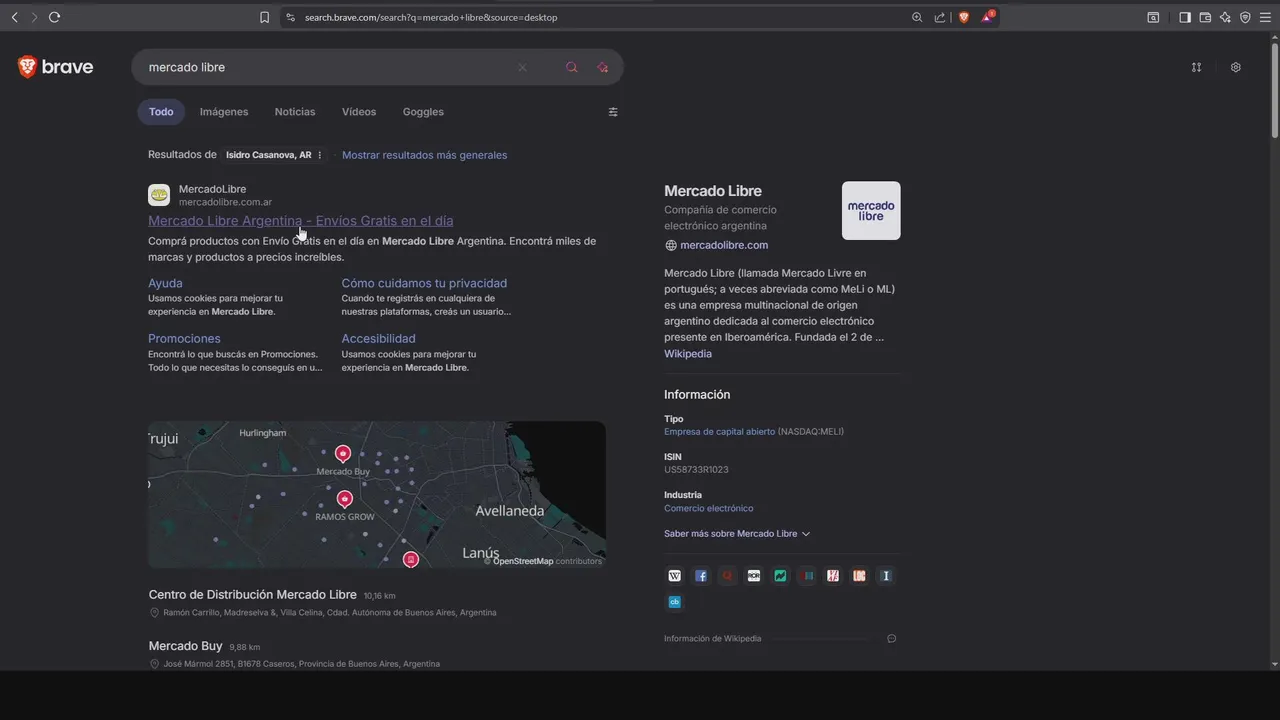Open Brave Rewards triangle icon
This screenshot has height=720, width=1280.
coord(988,17)
